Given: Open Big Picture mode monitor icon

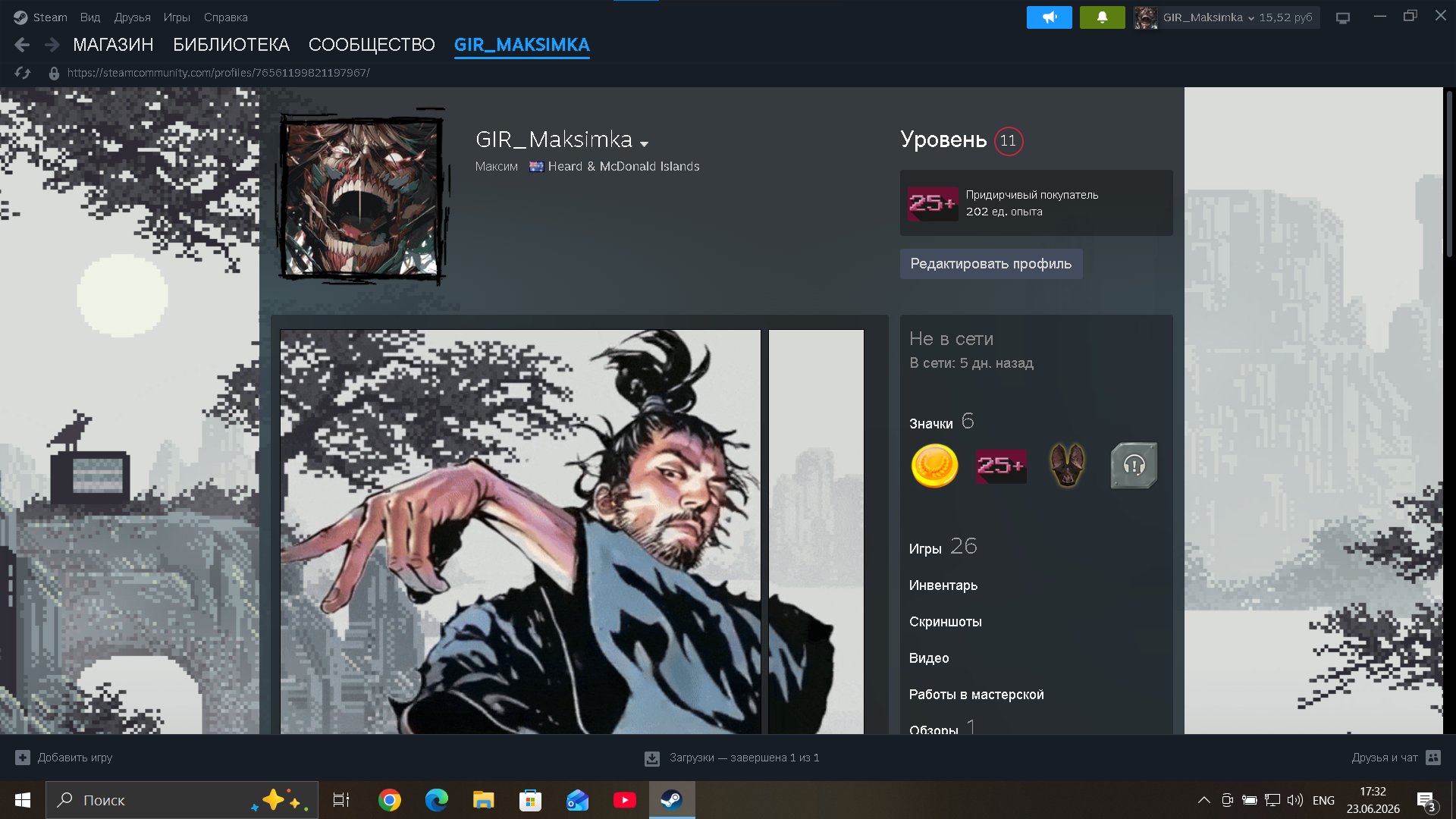Looking at the screenshot, I should click(1343, 17).
